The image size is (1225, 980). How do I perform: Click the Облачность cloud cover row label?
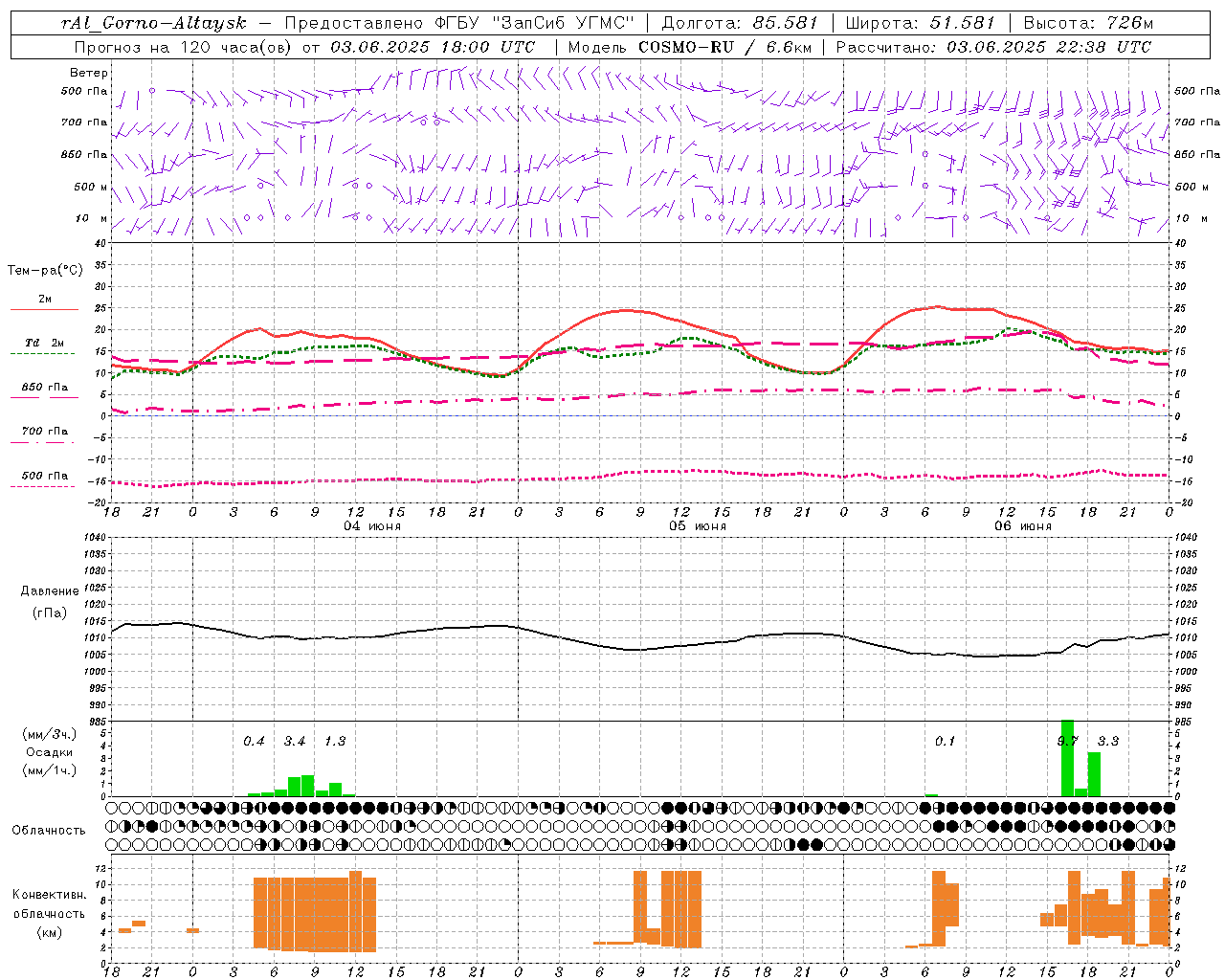click(49, 831)
